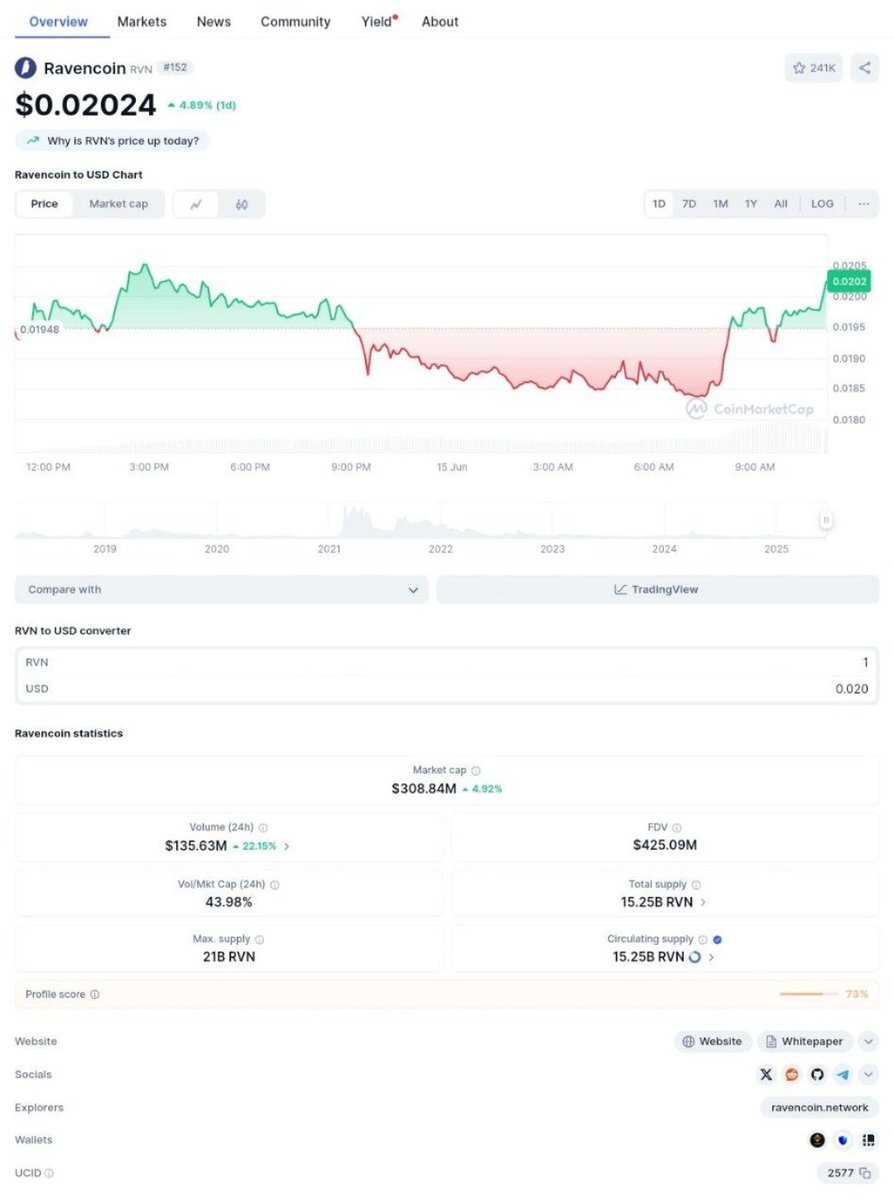Screen dimensions: 894x1200
Task: Click the Vol/Mkt Cap info icon
Action: (275, 885)
